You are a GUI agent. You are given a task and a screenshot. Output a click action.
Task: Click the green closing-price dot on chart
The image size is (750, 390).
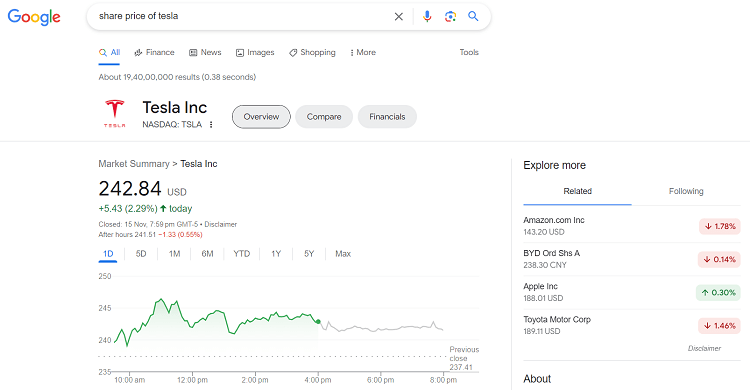pyautogui.click(x=318, y=322)
